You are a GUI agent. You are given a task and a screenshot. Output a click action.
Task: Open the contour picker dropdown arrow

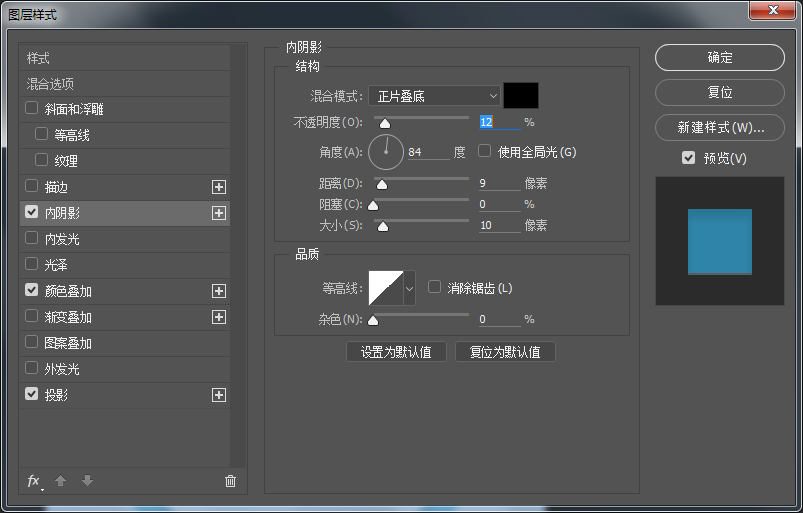(410, 288)
